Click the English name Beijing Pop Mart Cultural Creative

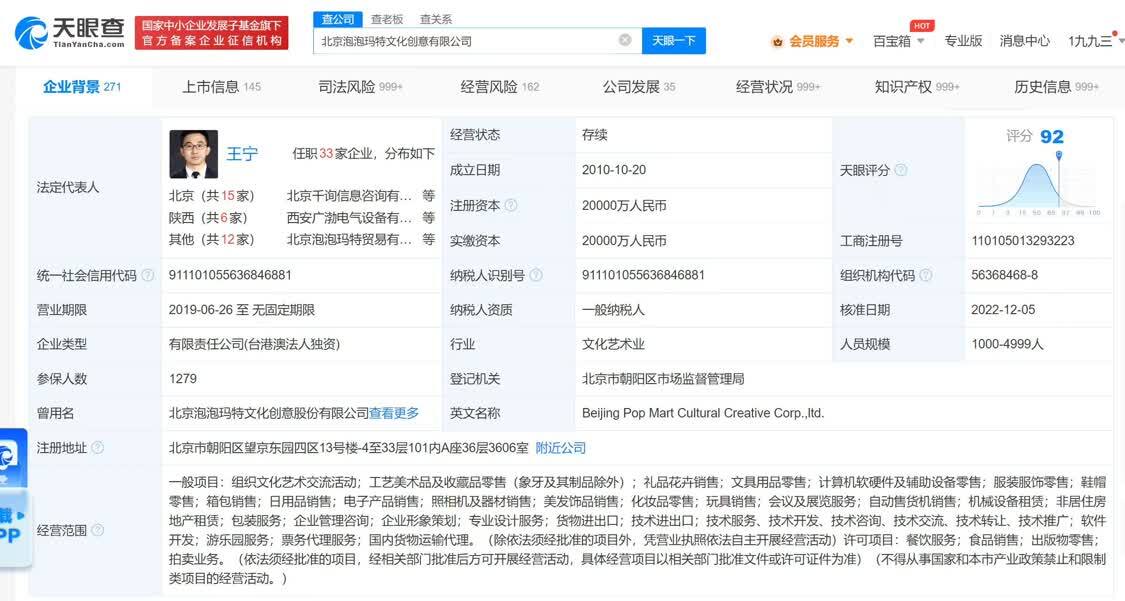(703, 413)
